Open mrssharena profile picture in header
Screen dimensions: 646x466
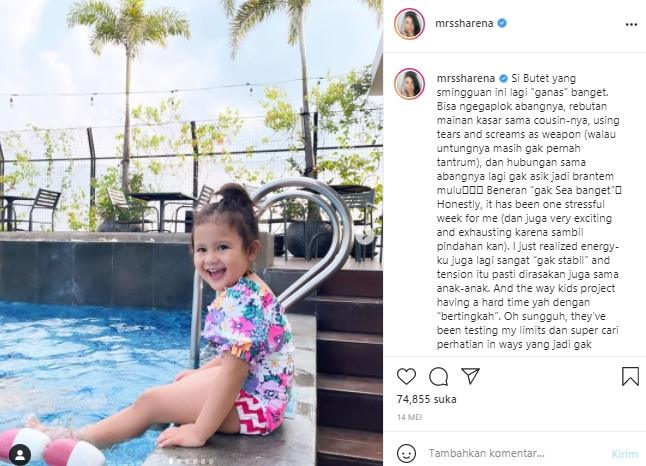pos(410,23)
